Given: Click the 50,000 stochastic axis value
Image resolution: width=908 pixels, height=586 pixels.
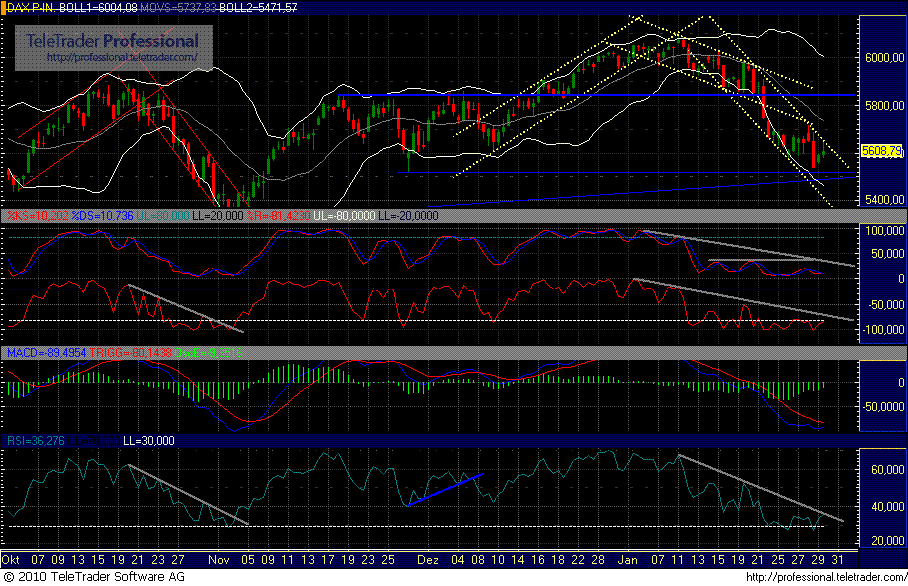Looking at the screenshot, I should (887, 254).
